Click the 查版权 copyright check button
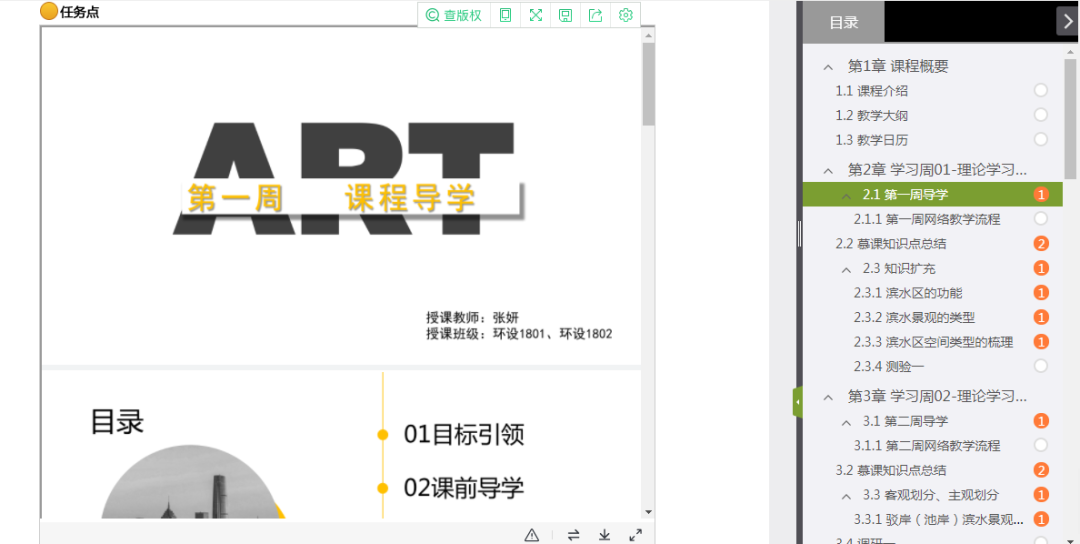Image resolution: width=1080 pixels, height=544 pixels. 454,15
